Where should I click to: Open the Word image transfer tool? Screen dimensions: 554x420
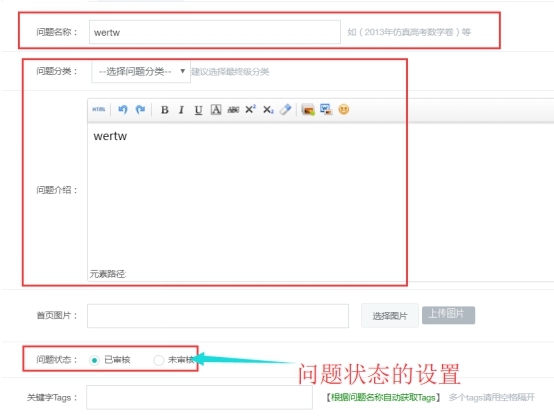(326, 110)
